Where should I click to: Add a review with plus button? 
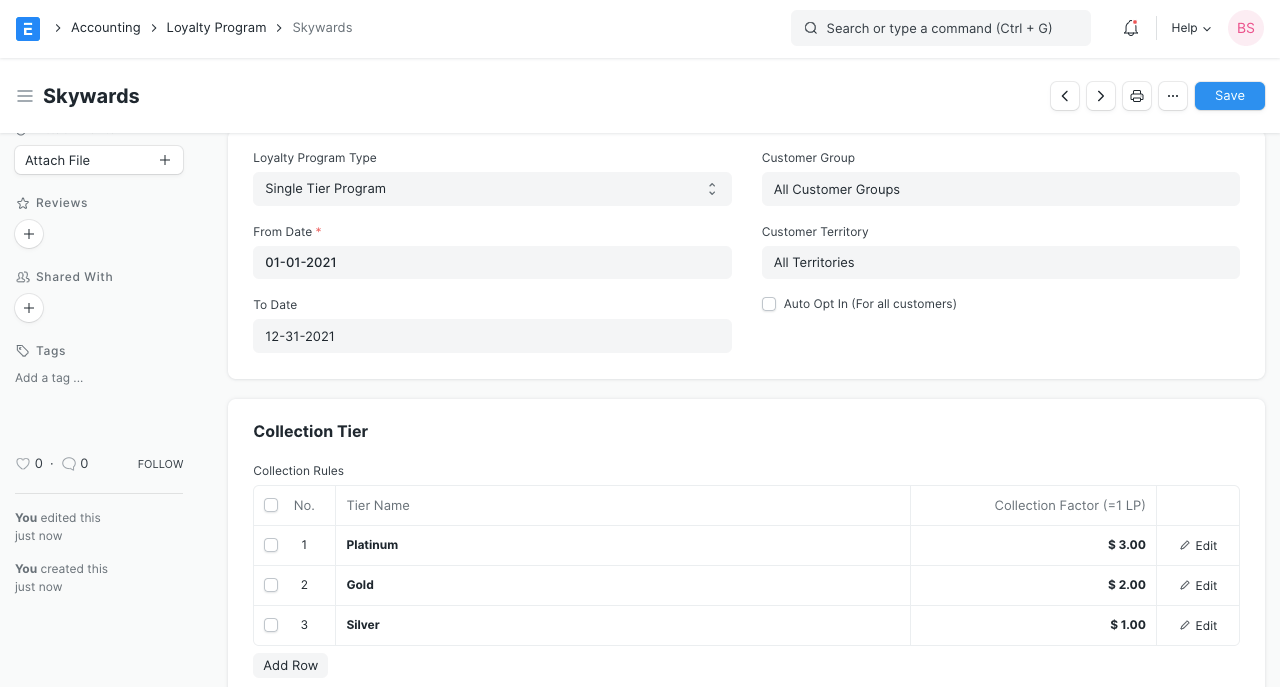click(29, 234)
